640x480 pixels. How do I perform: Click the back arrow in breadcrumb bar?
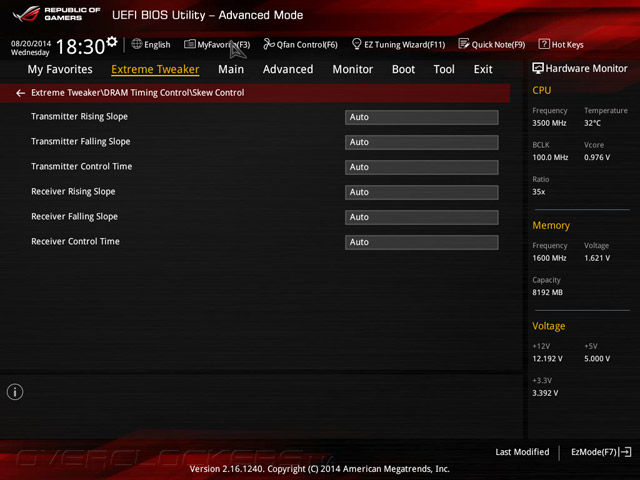point(20,93)
